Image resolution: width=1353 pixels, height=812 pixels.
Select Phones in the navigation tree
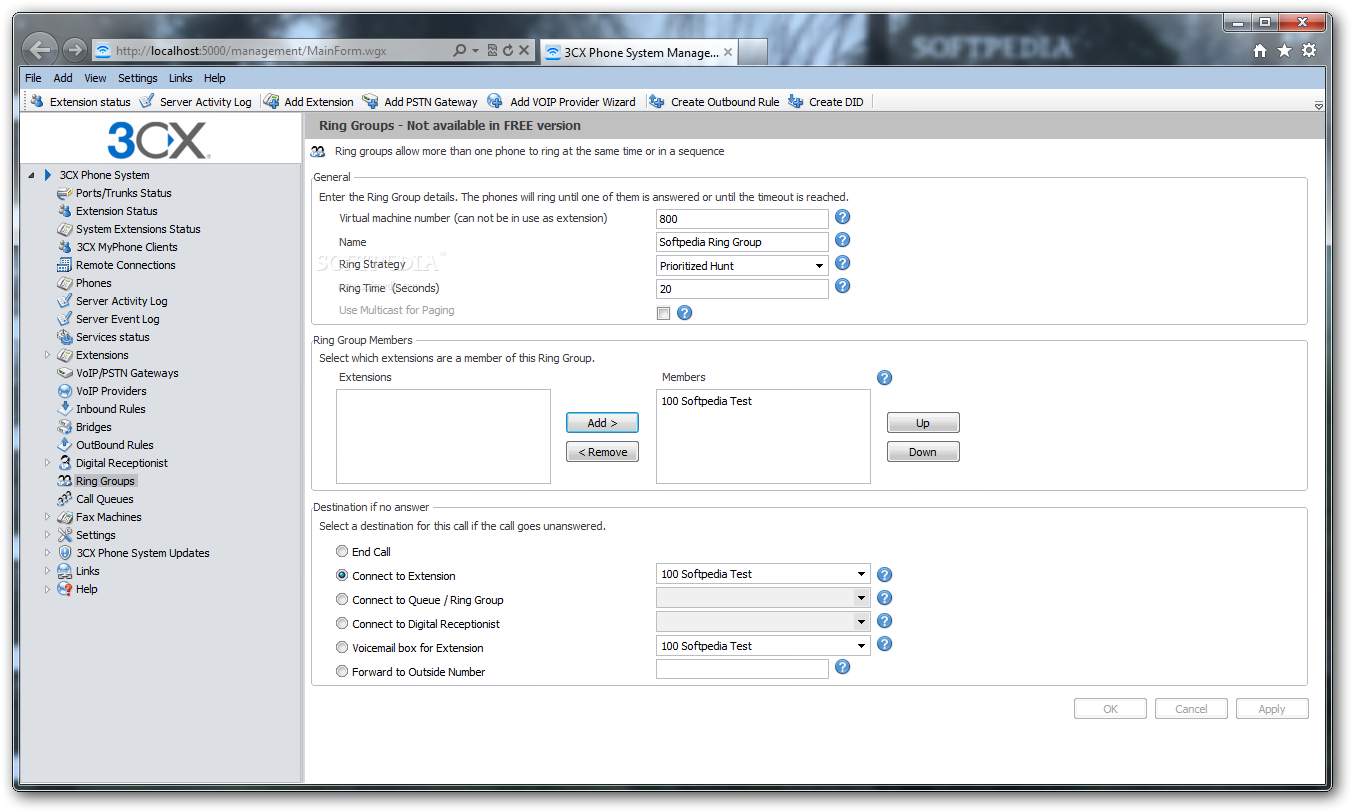point(94,283)
